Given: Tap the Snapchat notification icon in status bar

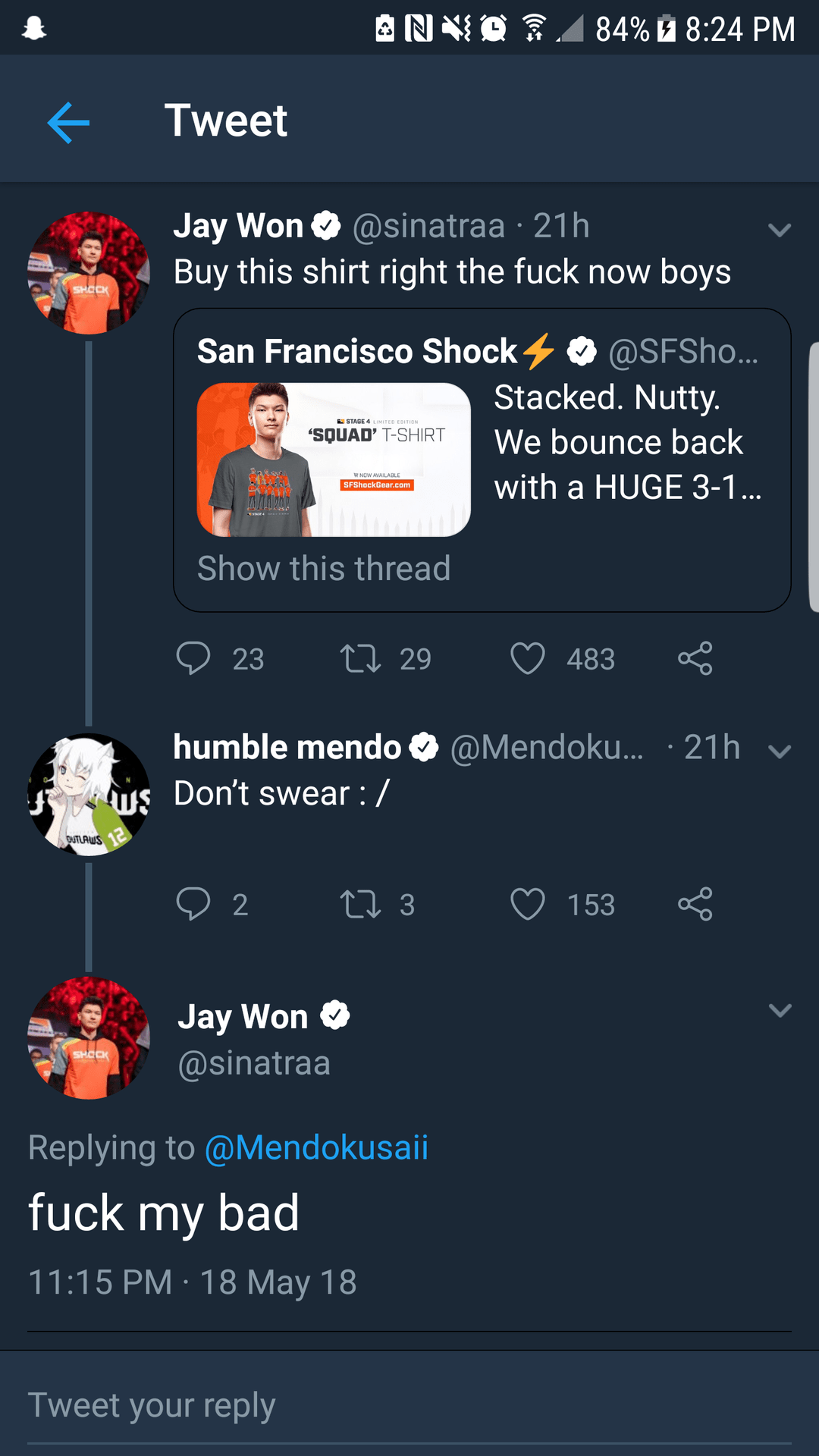Looking at the screenshot, I should pos(34,29).
